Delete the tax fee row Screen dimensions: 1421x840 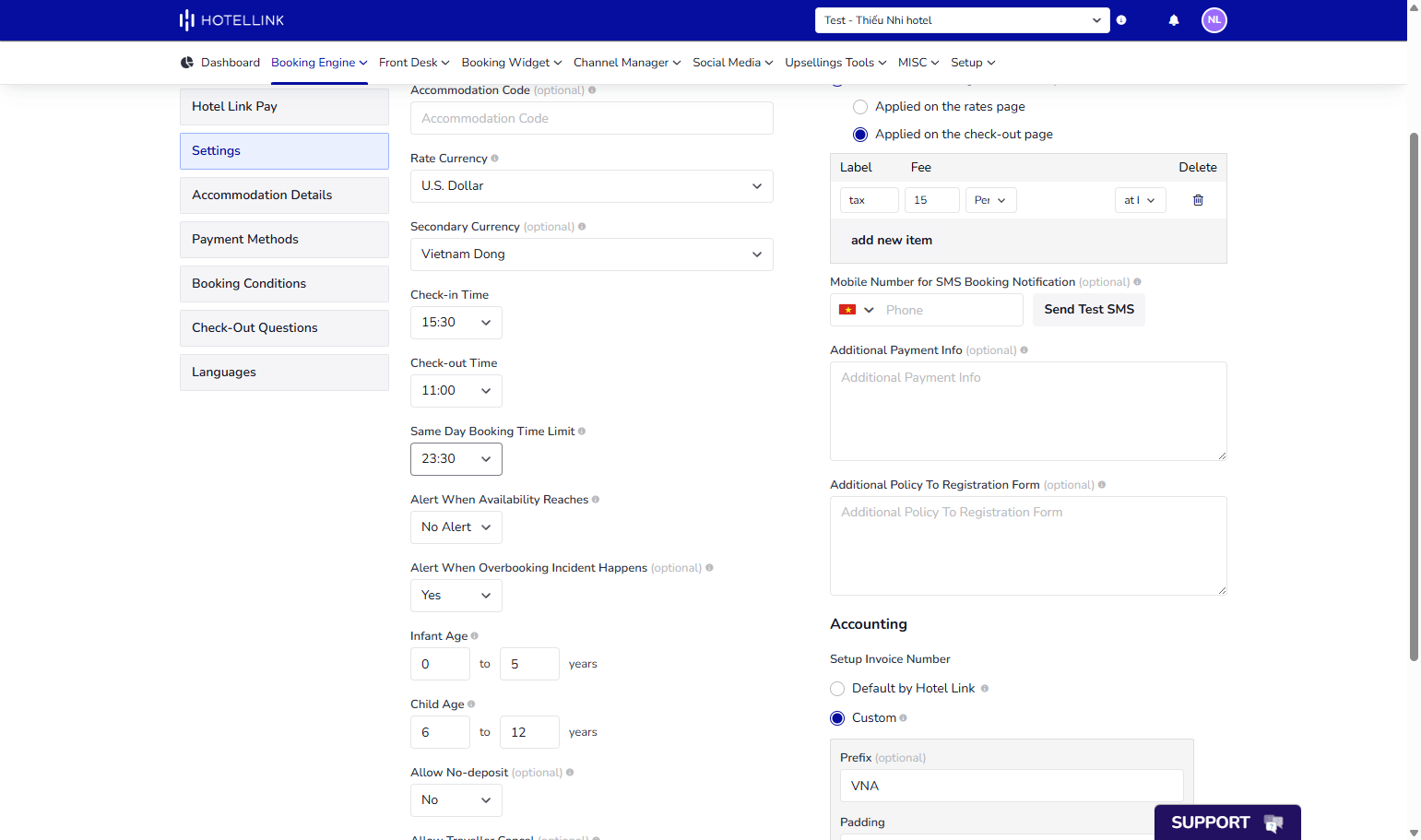tap(1198, 200)
